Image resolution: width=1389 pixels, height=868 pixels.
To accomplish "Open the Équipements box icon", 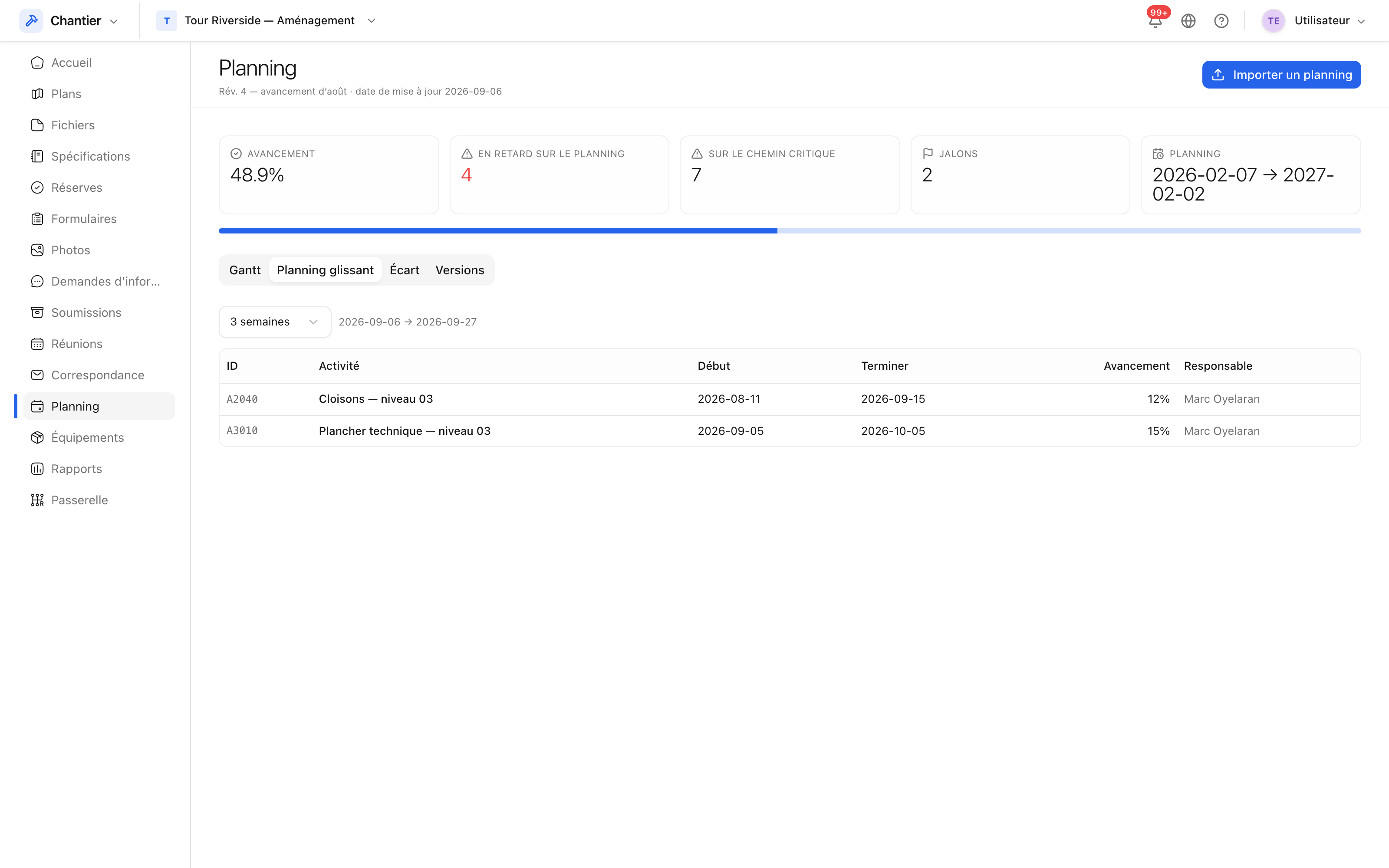I will (x=37, y=437).
